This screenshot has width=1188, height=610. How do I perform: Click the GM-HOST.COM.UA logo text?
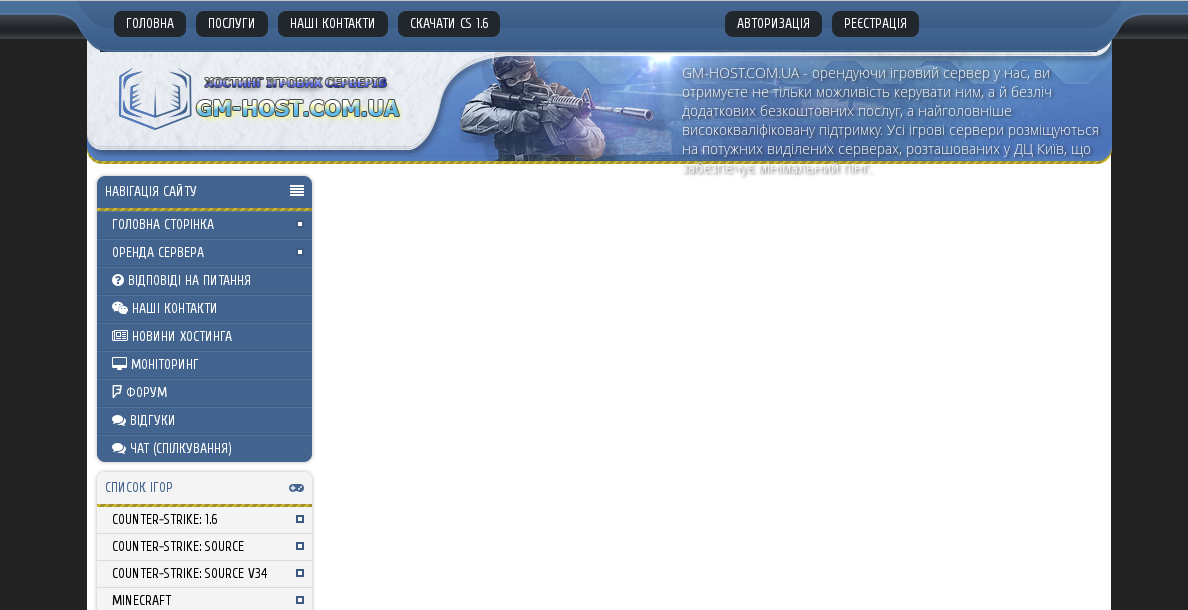297,108
